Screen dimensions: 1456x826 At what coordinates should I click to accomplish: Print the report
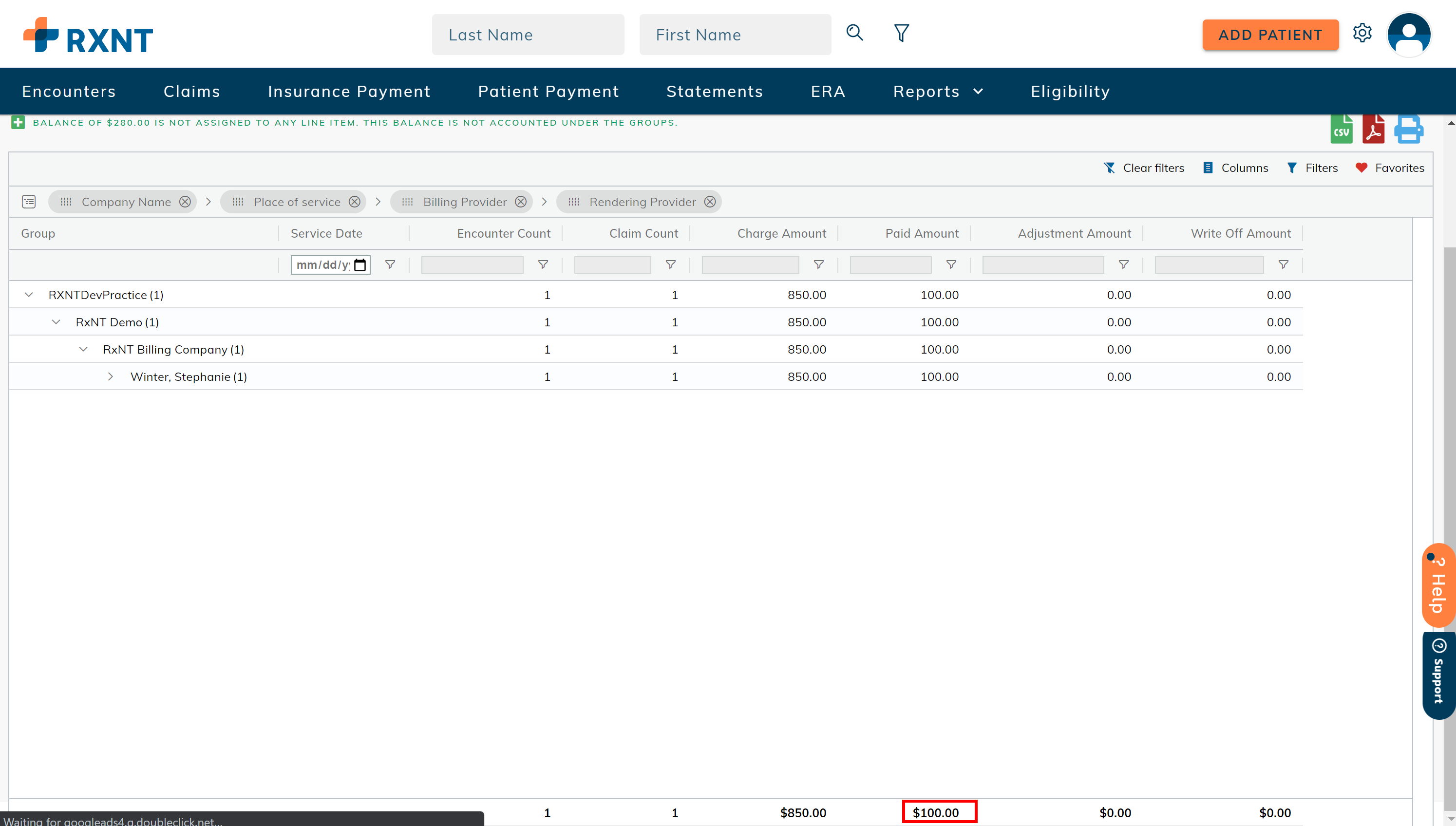click(1408, 130)
